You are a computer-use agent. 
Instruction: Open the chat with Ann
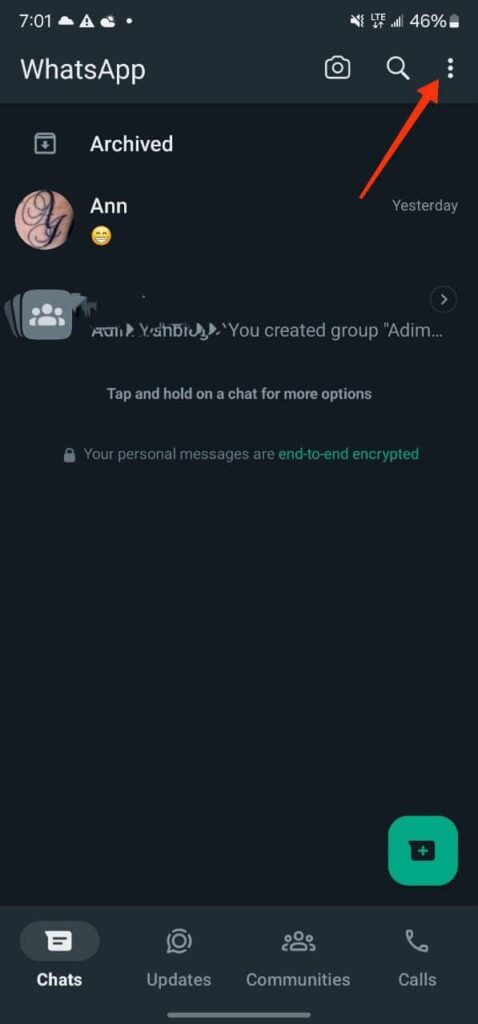(239, 220)
